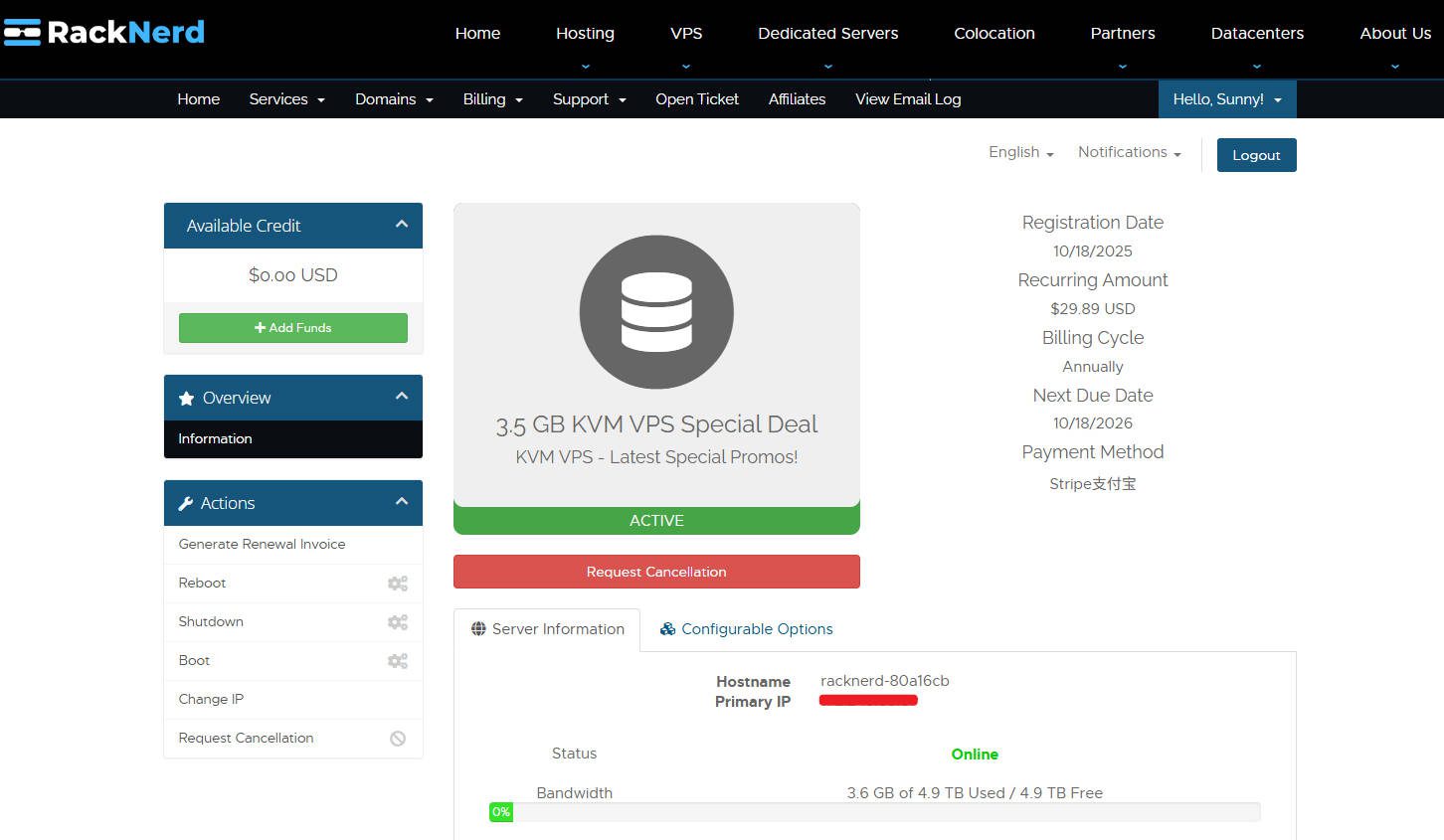Open the Domains dropdown menu
Screen dimensions: 1444x840
tap(394, 99)
